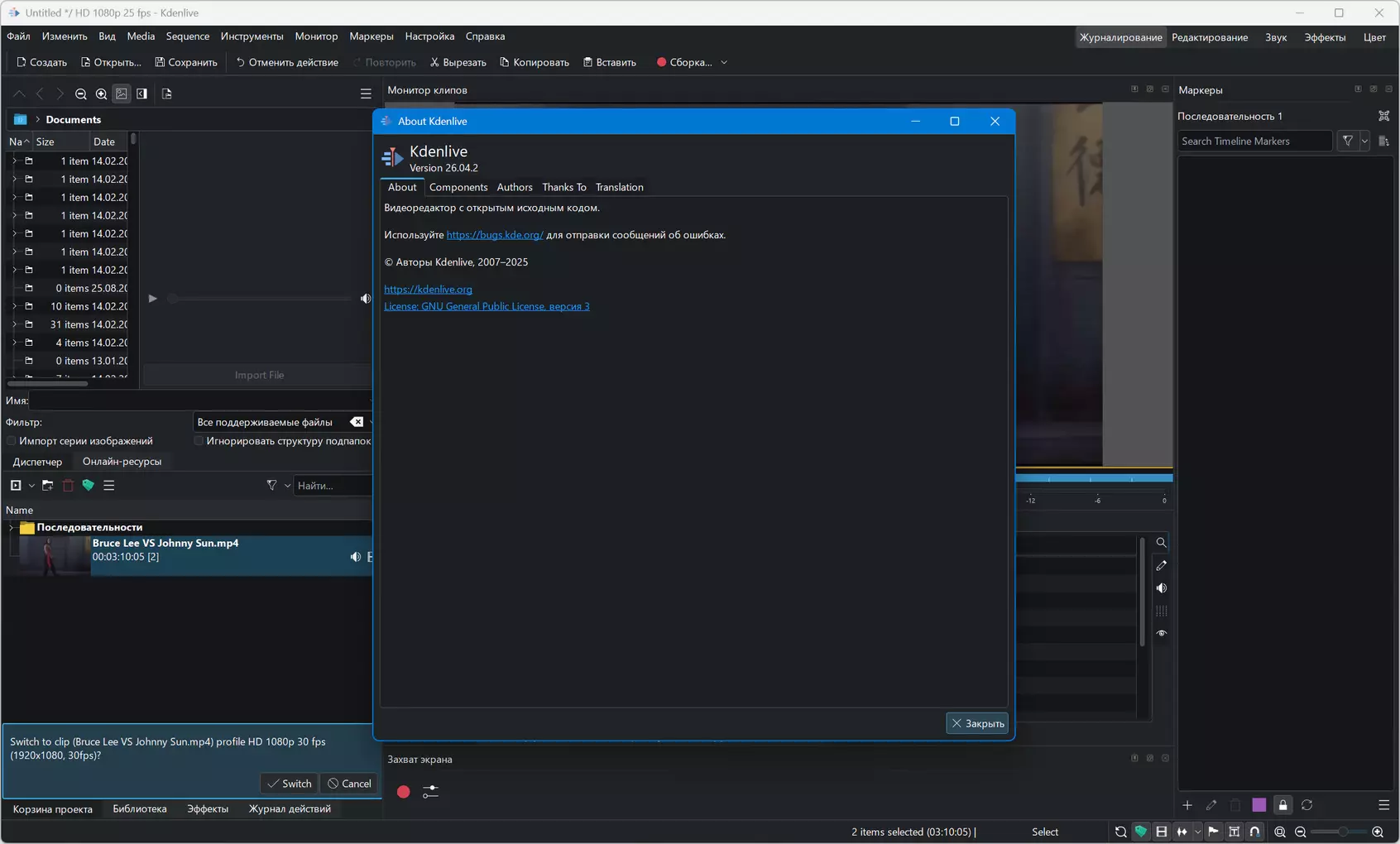Click the Switch button
Viewport: 1400px width, 844px height.
pyautogui.click(x=289, y=784)
